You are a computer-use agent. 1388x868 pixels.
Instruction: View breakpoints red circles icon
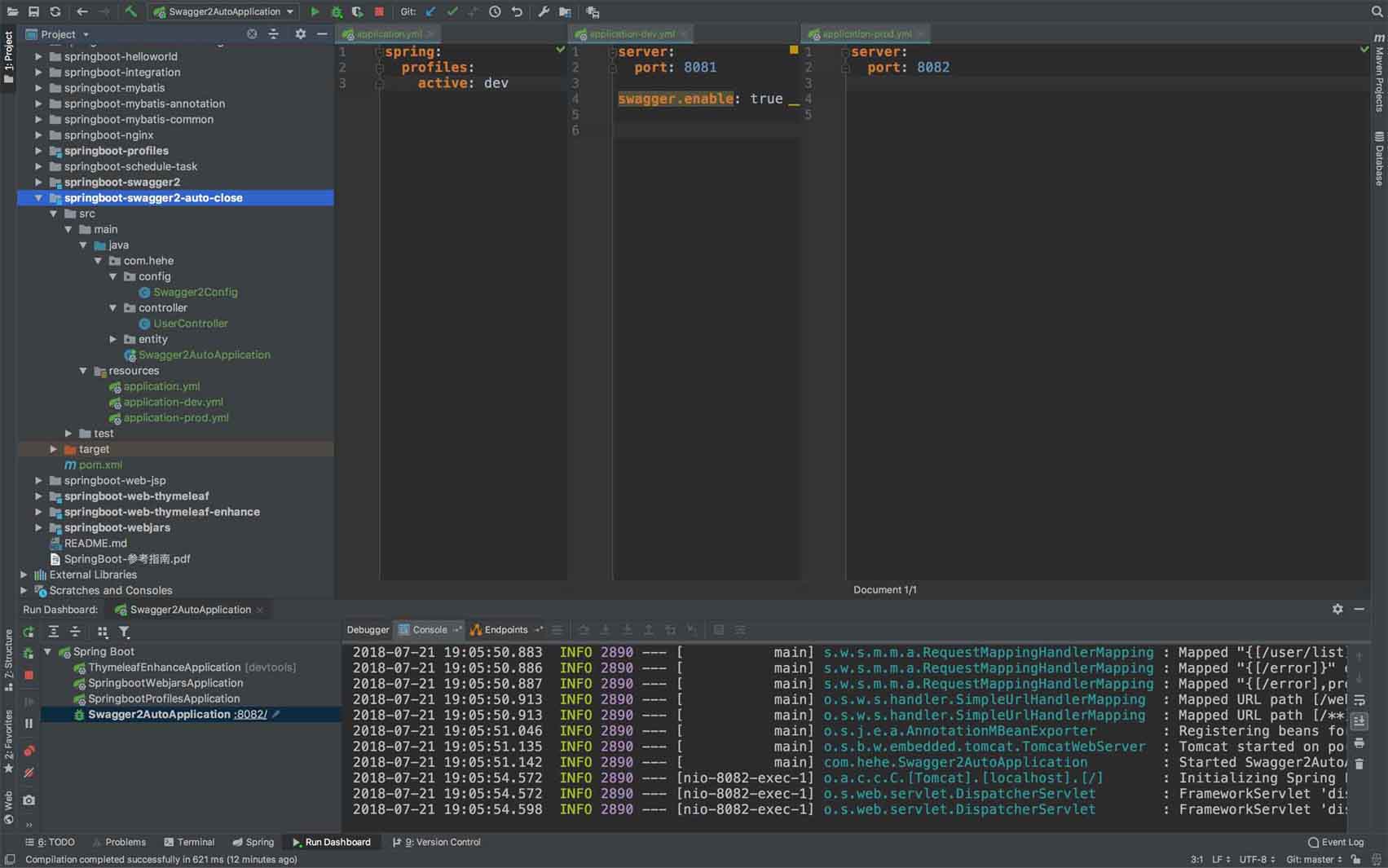[29, 751]
